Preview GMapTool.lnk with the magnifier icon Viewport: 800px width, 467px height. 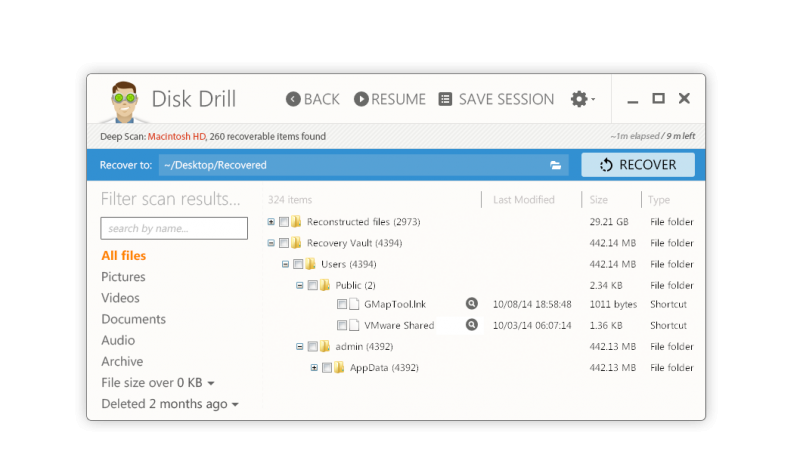coord(472,304)
